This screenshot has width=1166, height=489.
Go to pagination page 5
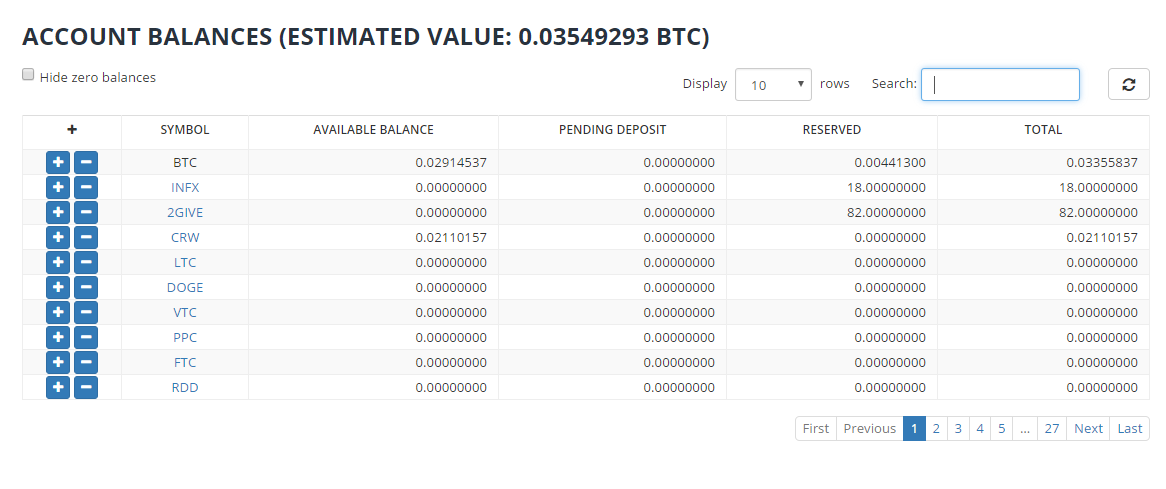tap(1002, 429)
